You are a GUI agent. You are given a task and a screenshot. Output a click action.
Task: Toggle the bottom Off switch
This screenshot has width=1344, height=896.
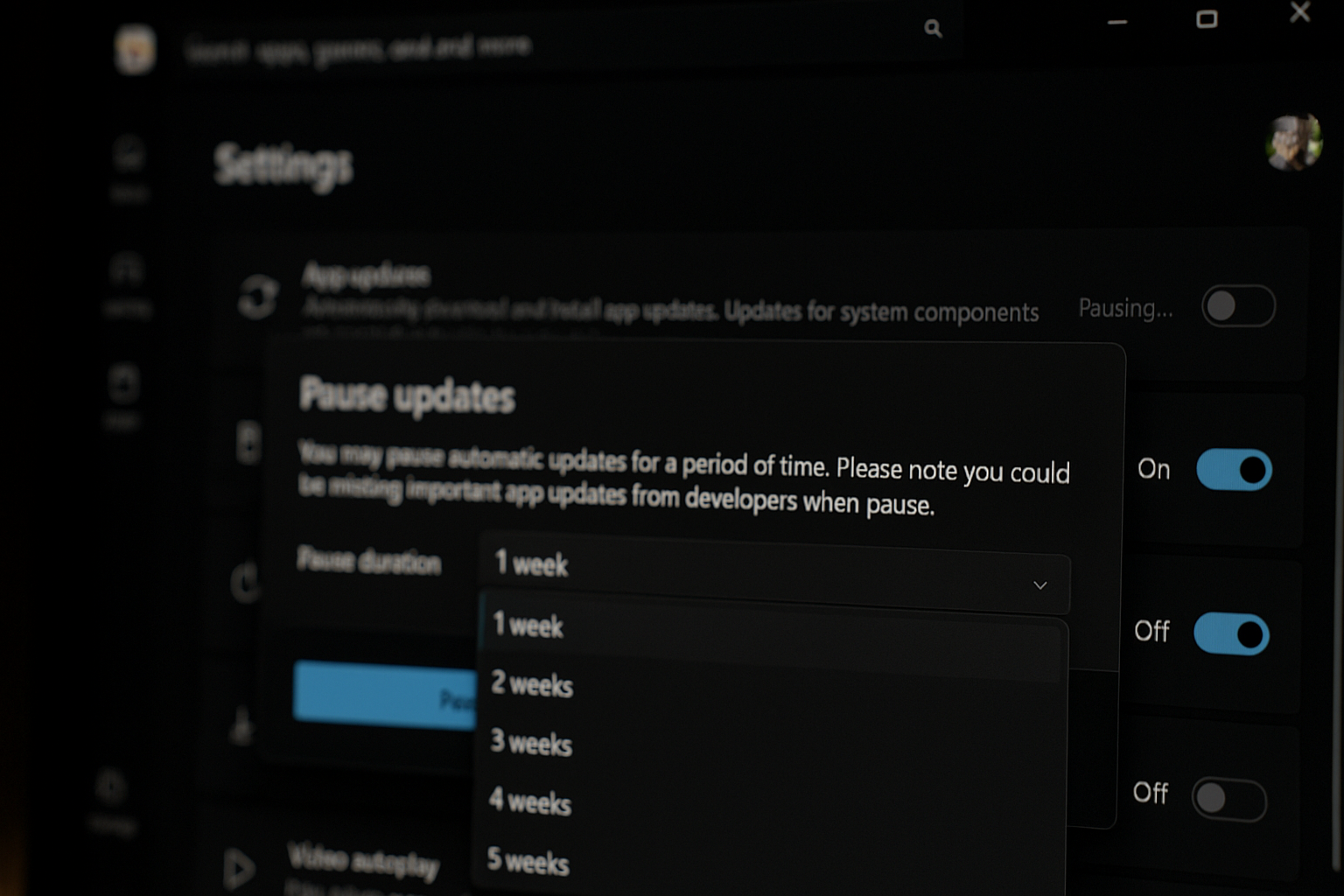point(1228,798)
